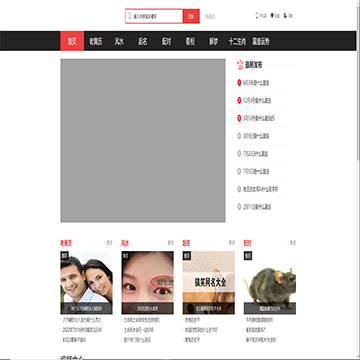Screen dimensions: 360x360
Task: Open the 首页 nav tab
Action: 72,41
